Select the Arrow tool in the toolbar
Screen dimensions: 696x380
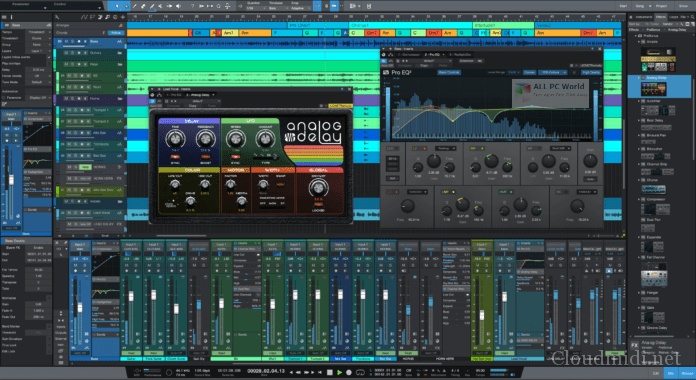pyautogui.click(x=117, y=6)
